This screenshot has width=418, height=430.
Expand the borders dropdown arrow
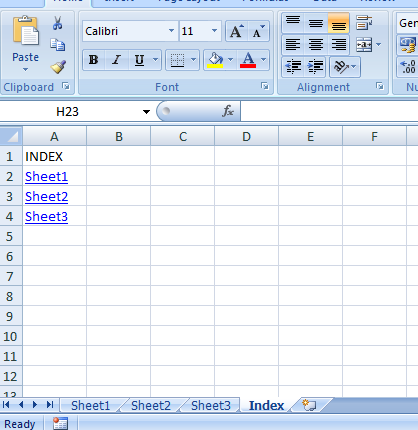pos(193,60)
